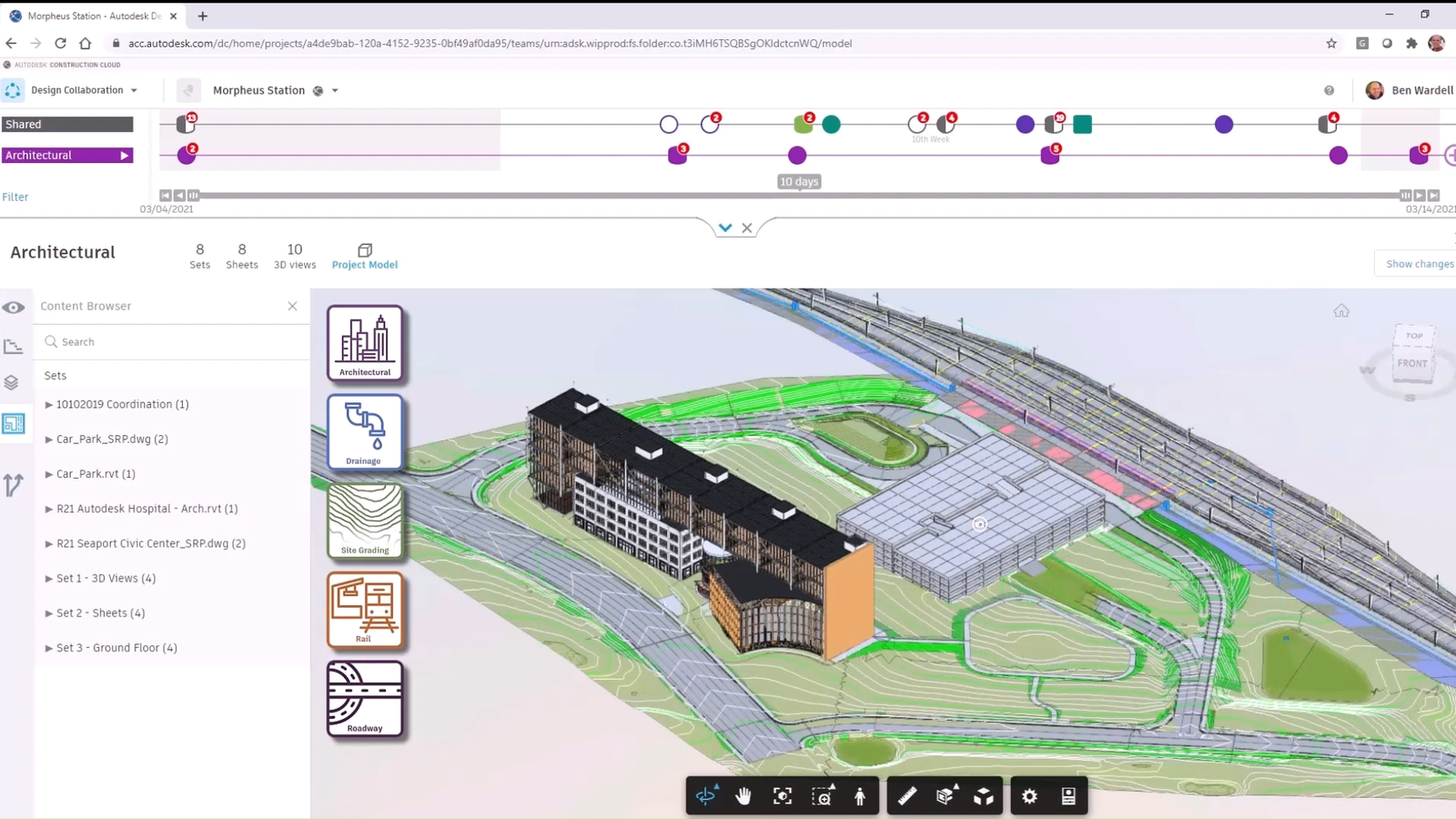Image resolution: width=1456 pixels, height=819 pixels.
Task: Select the Drainage model card
Action: tap(365, 431)
